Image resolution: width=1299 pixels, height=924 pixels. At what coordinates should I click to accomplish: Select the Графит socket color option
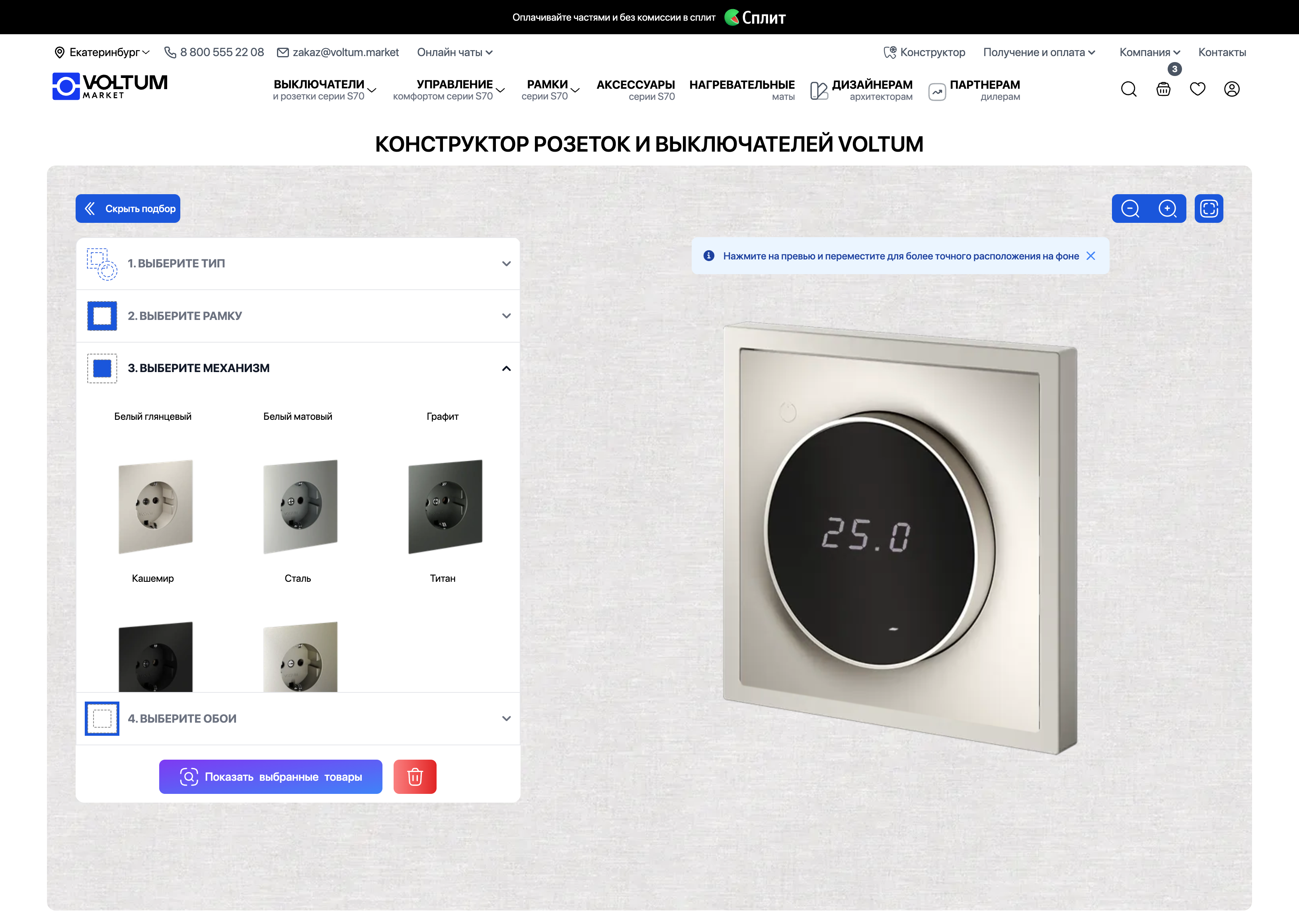[442, 417]
